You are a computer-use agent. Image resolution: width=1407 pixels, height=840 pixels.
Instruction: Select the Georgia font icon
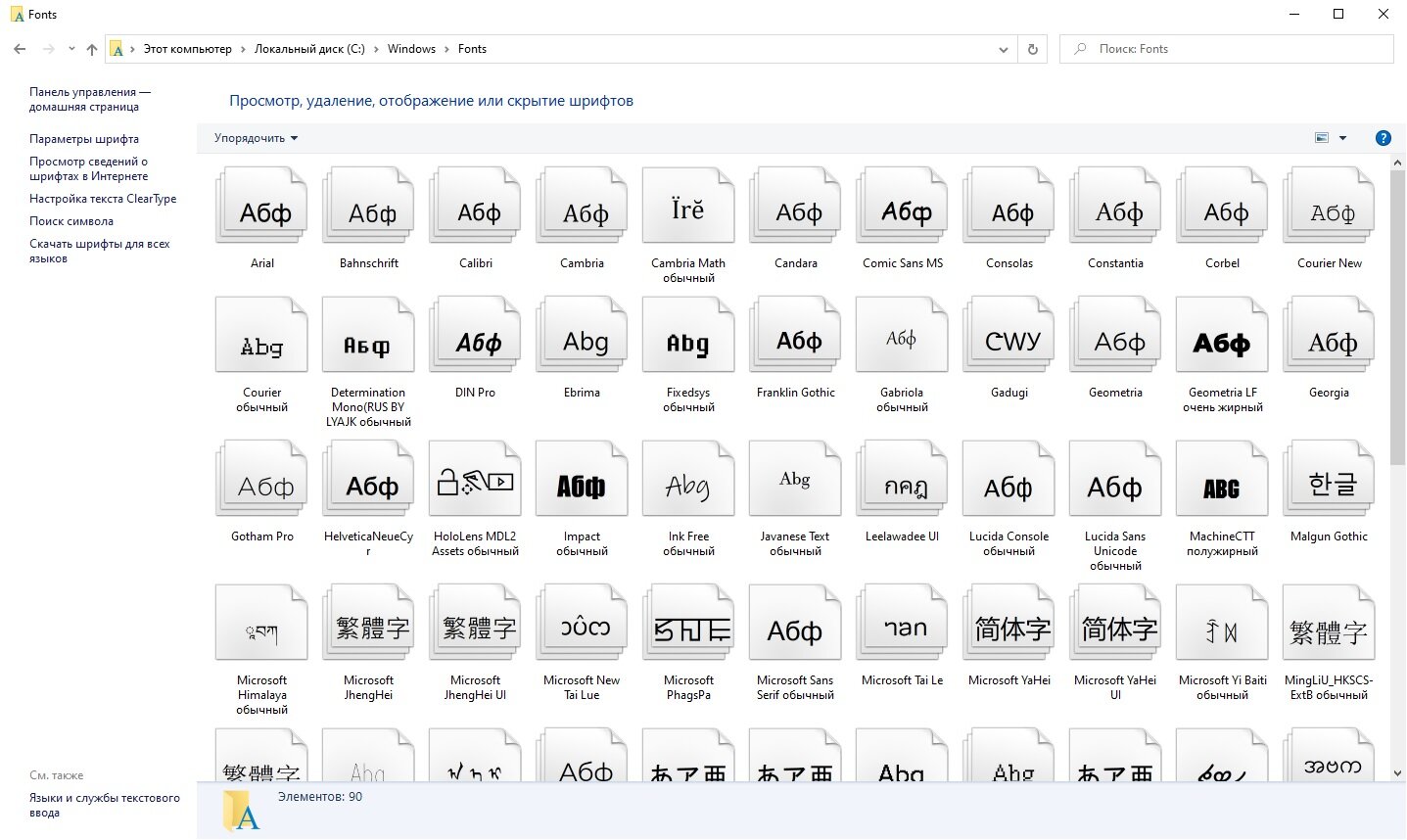(1329, 335)
